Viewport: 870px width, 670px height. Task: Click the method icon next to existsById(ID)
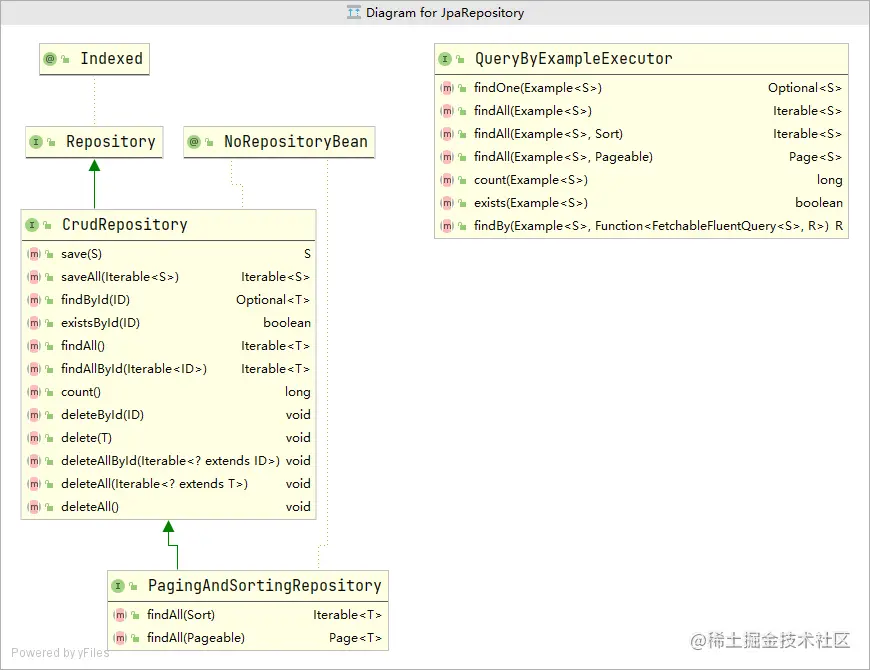[x=34, y=323]
